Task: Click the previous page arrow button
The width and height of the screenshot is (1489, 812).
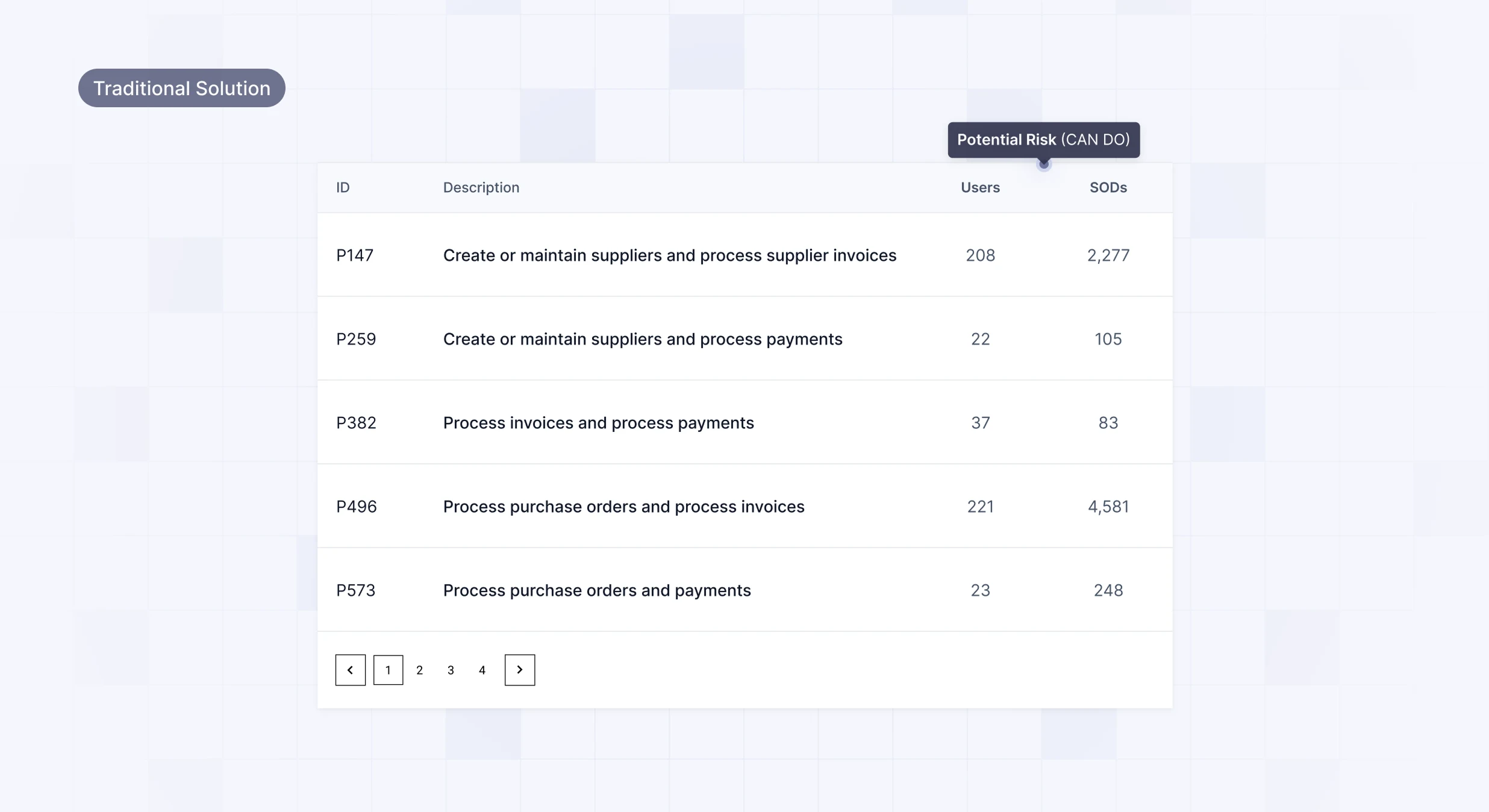Action: [x=350, y=670]
